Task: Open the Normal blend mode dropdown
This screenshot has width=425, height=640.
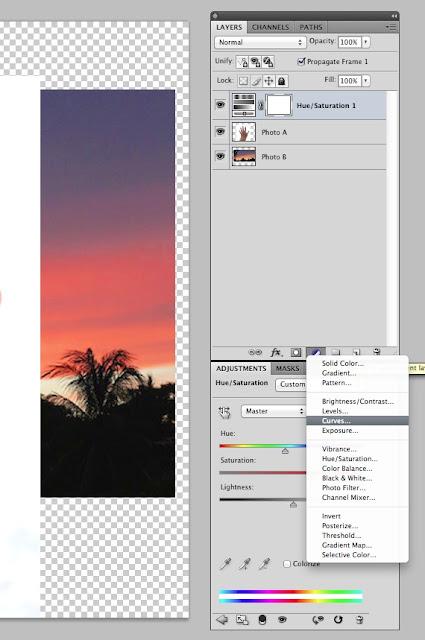Action: click(x=260, y=42)
